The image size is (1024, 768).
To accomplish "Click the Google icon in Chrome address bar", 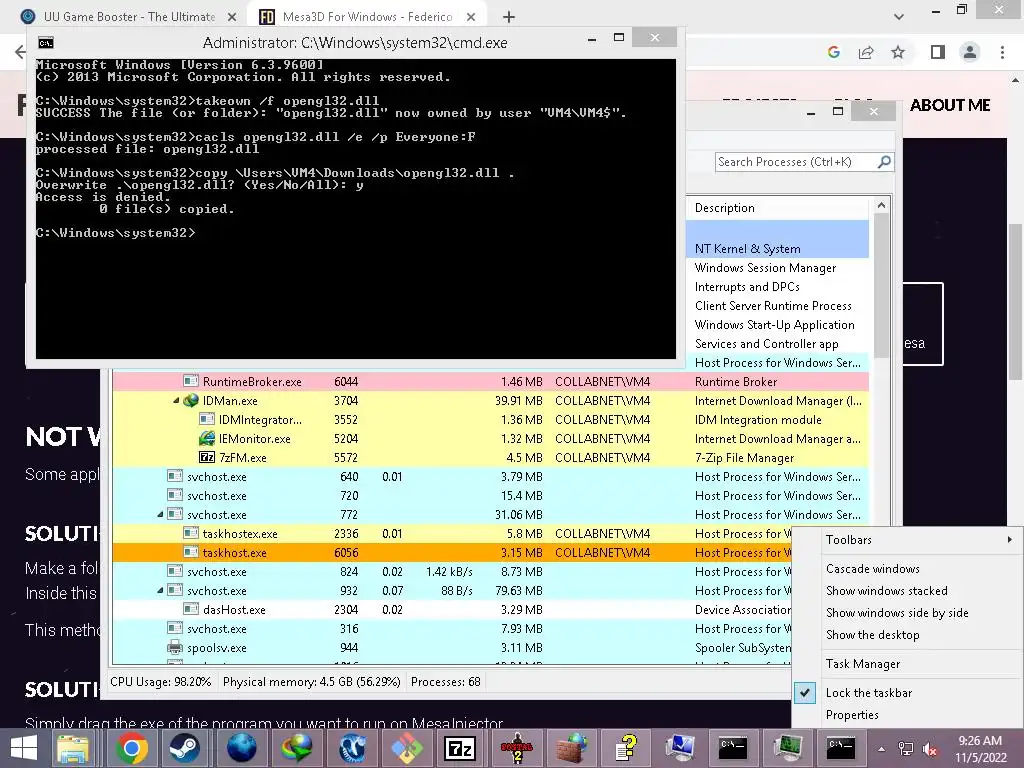I will [x=833, y=52].
